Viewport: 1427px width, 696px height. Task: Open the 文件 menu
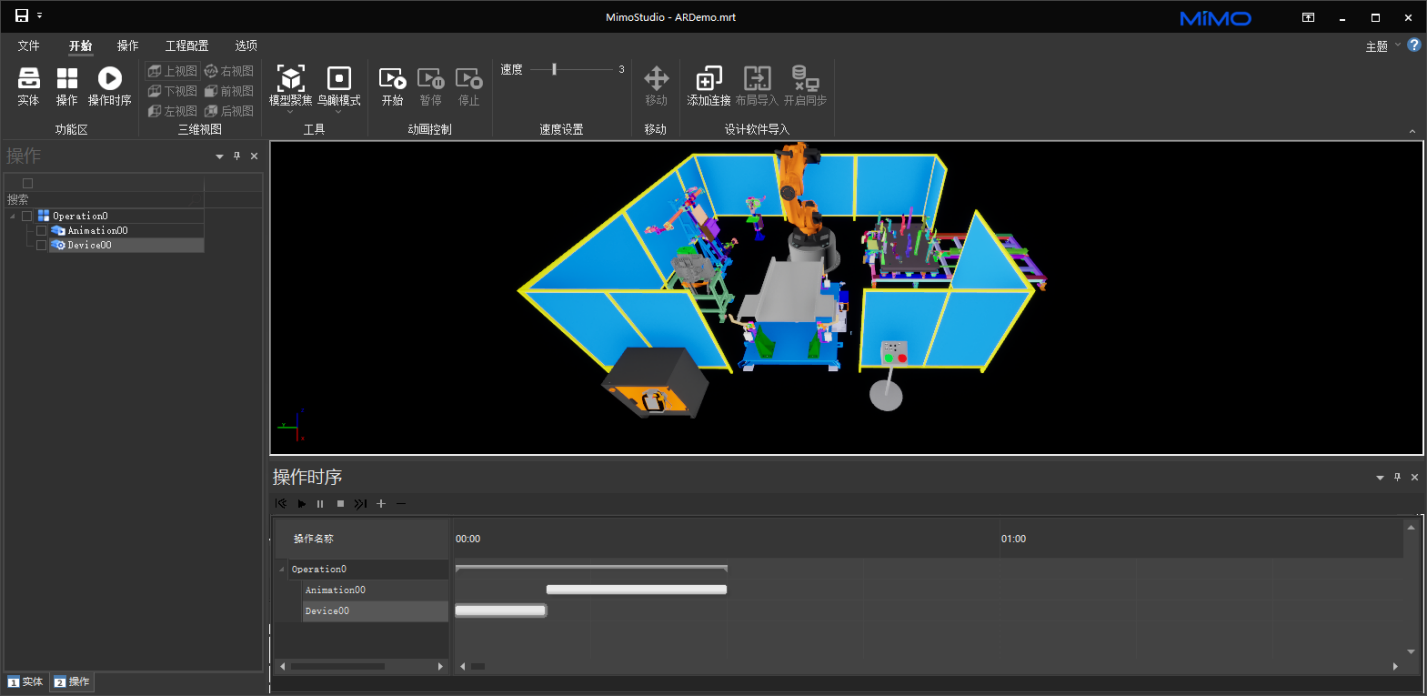(28, 46)
